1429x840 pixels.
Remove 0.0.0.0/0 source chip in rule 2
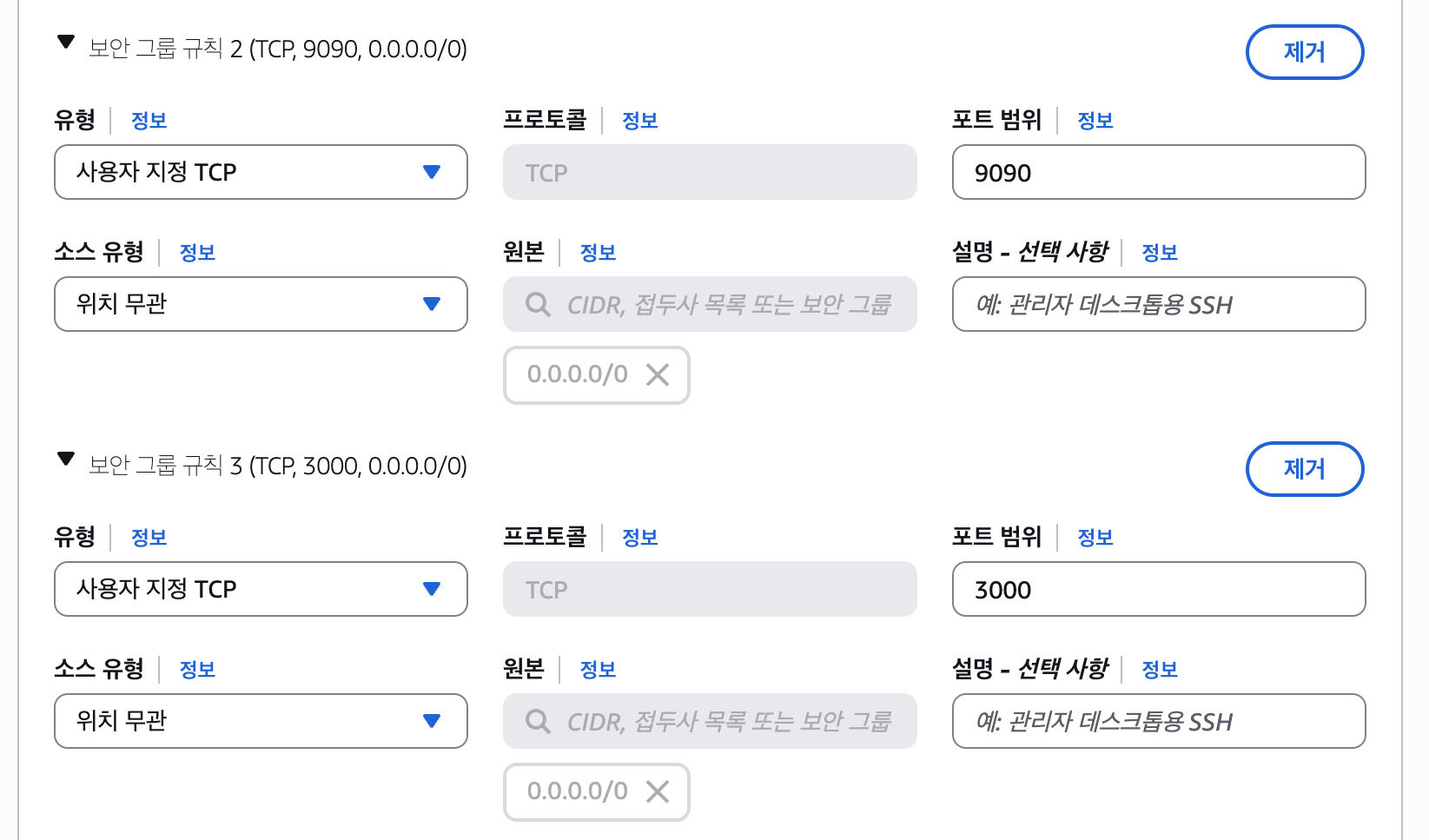[658, 374]
